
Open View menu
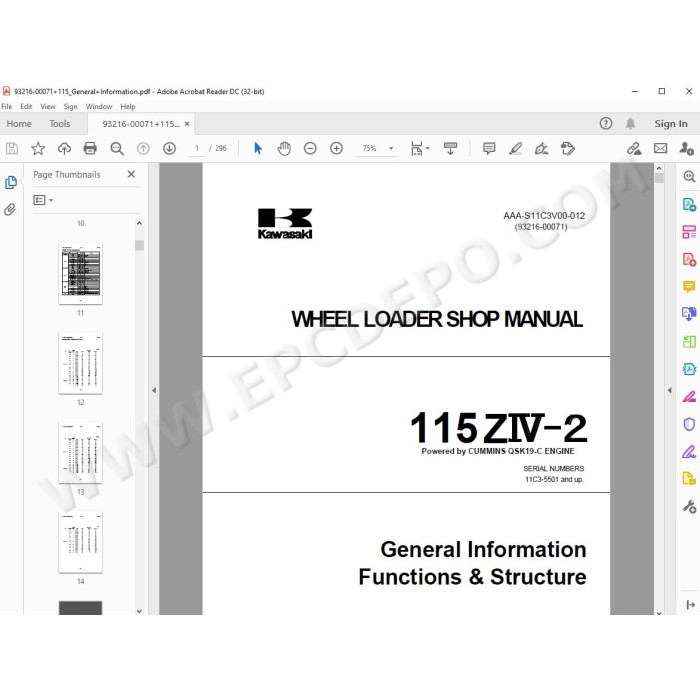point(48,106)
